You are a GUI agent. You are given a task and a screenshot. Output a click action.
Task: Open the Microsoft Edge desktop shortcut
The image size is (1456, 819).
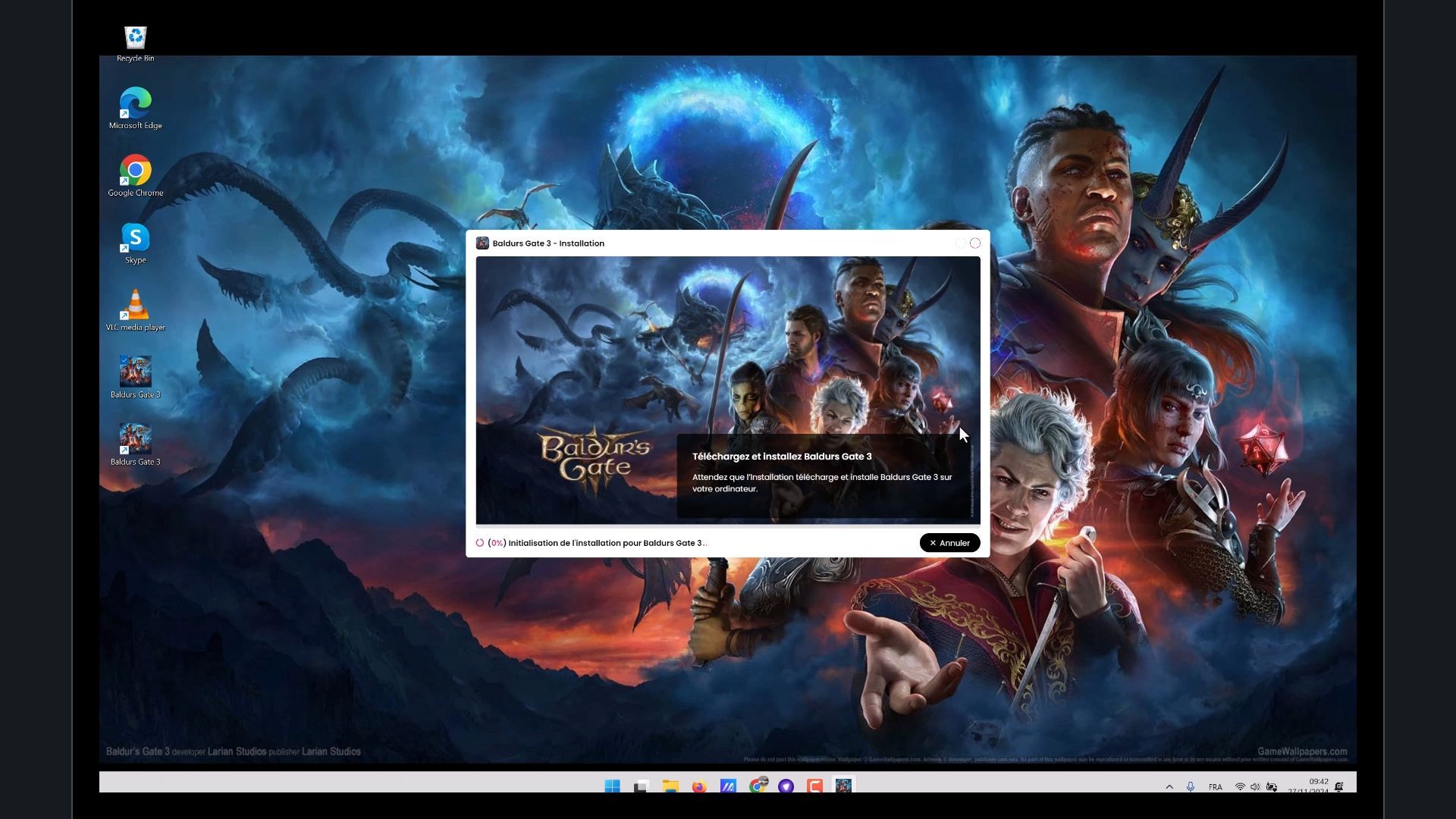point(135,108)
